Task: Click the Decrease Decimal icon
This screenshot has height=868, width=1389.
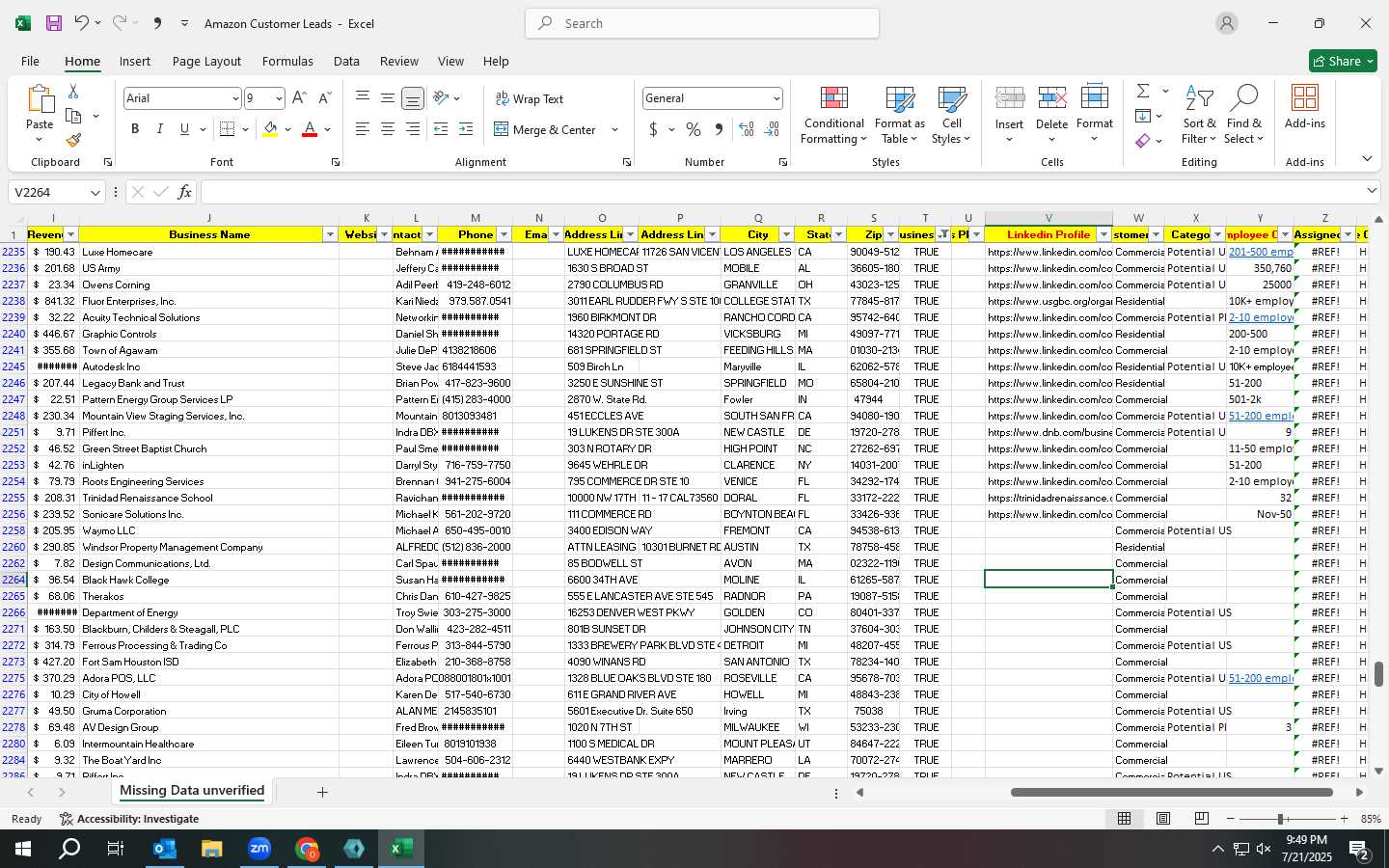Action: (772, 129)
